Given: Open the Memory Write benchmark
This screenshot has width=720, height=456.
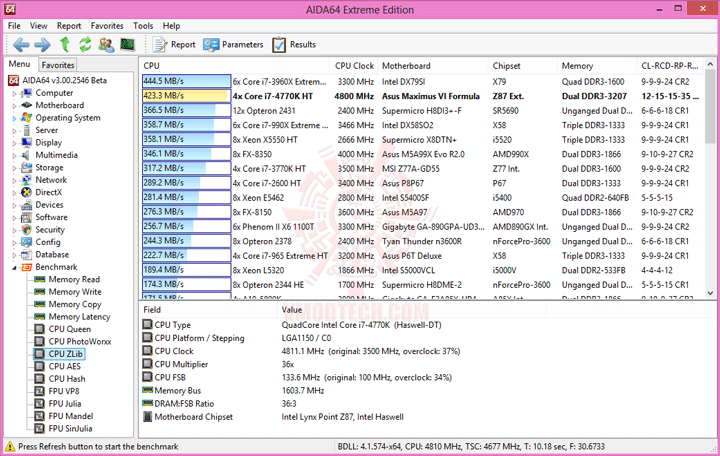Looking at the screenshot, I should (75, 292).
